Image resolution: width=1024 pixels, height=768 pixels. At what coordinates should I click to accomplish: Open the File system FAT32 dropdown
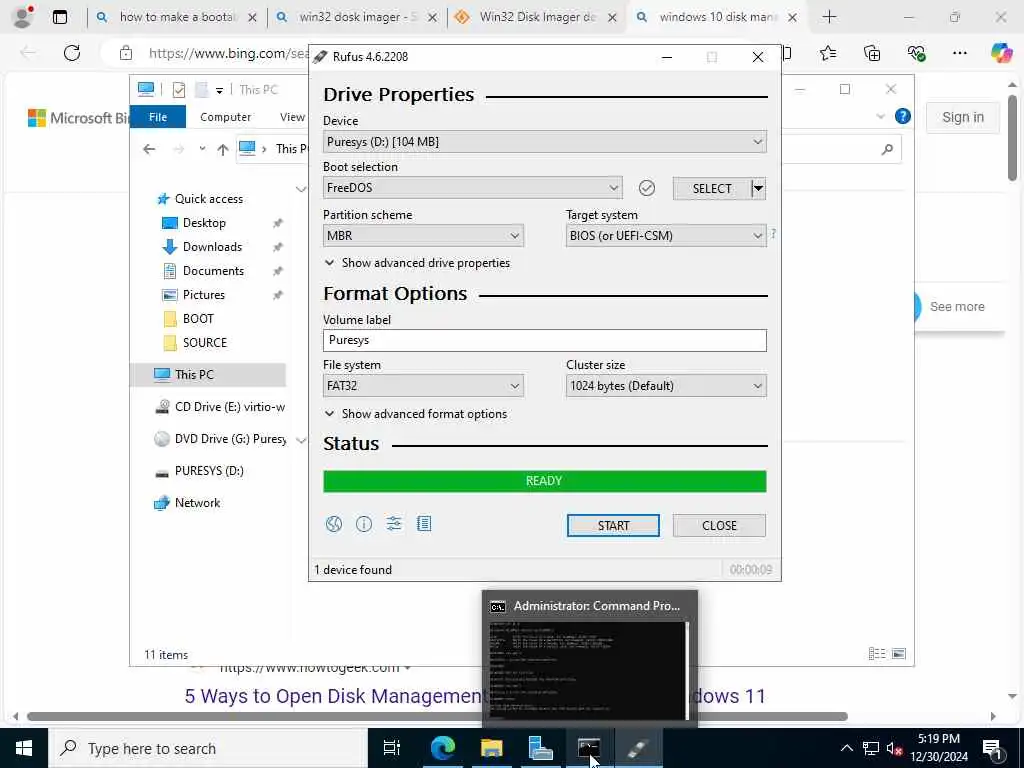click(x=423, y=386)
